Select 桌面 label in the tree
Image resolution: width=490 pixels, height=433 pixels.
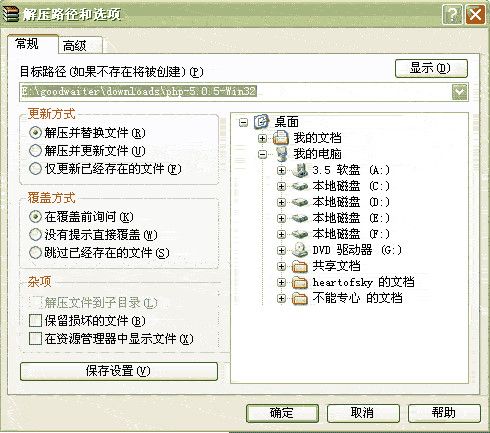286,122
